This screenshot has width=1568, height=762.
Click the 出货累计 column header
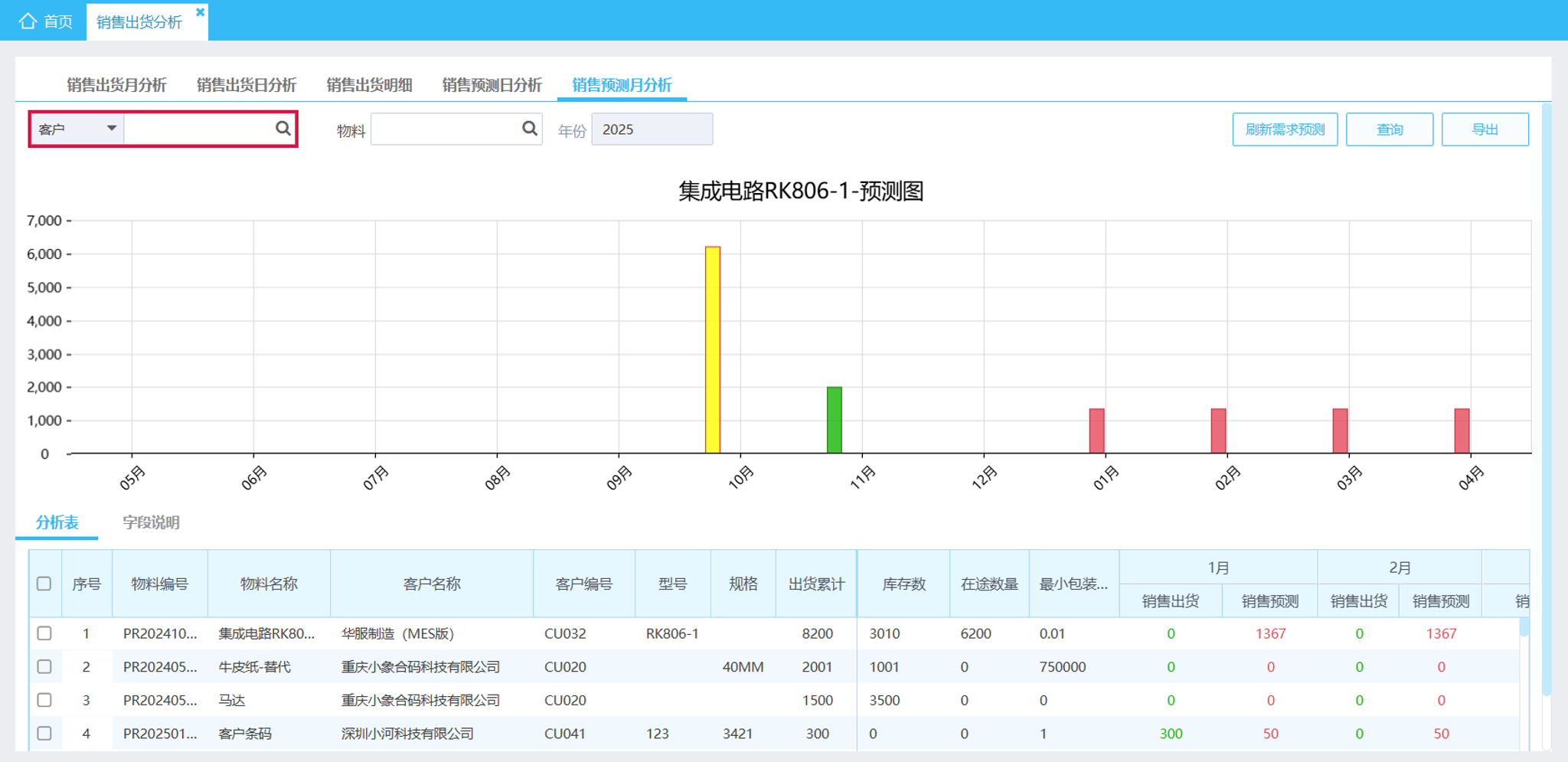(x=816, y=584)
